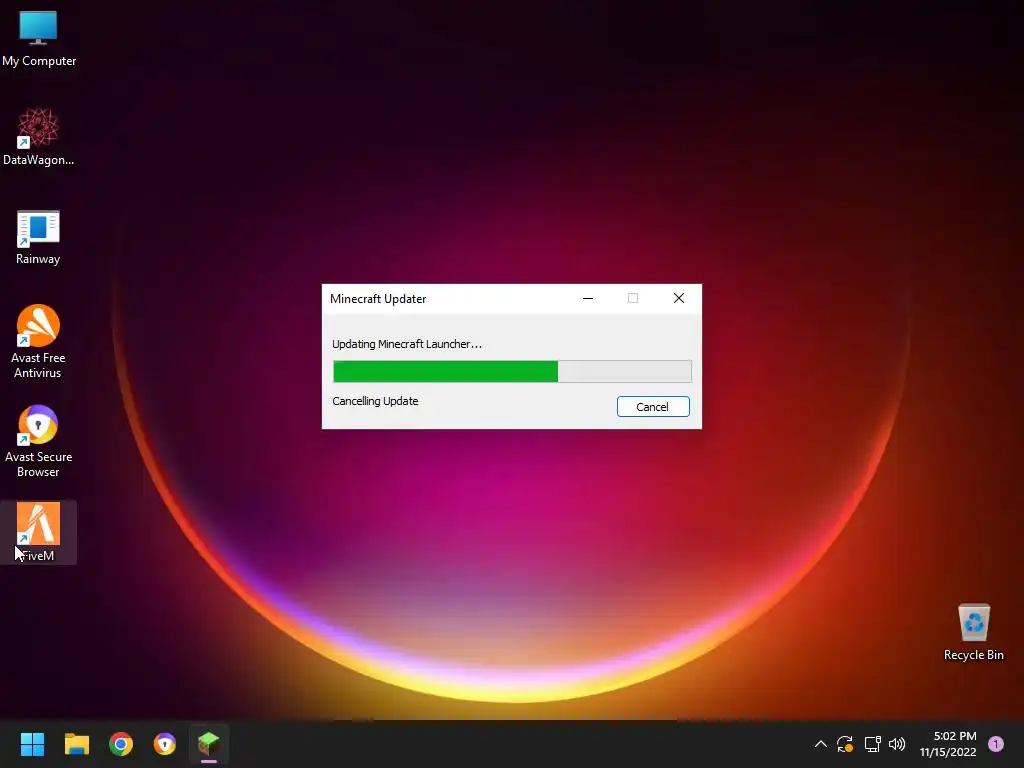
Task: Open the clock and date flyout
Action: (x=948, y=744)
